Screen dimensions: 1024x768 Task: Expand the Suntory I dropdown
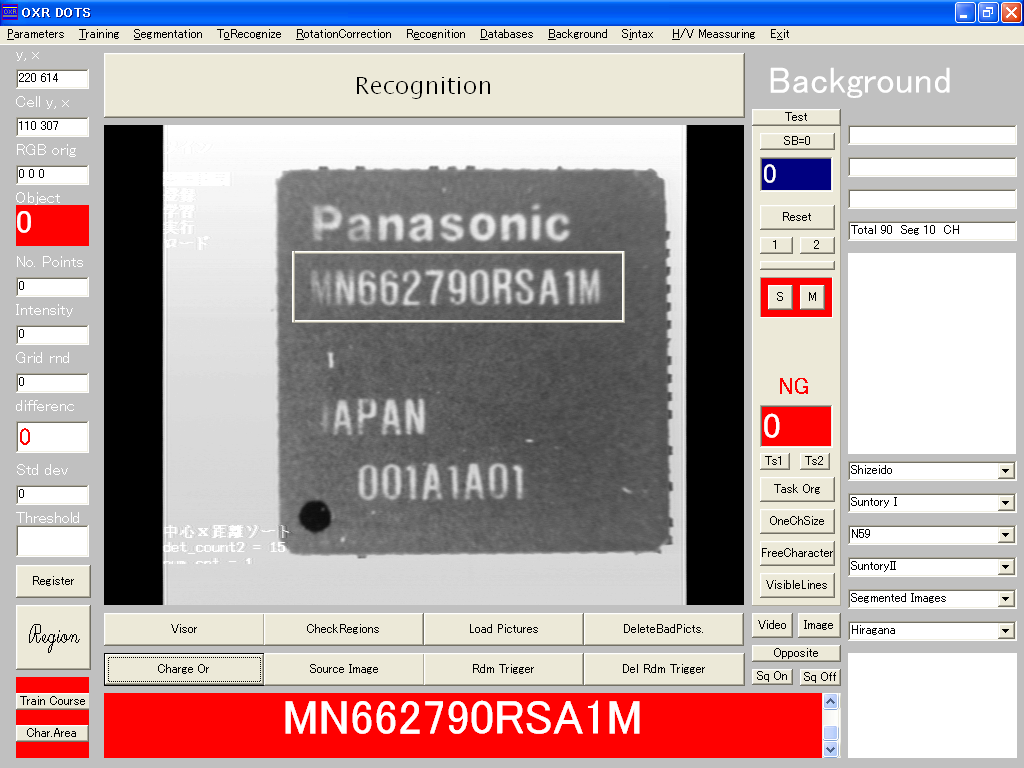click(x=1006, y=503)
